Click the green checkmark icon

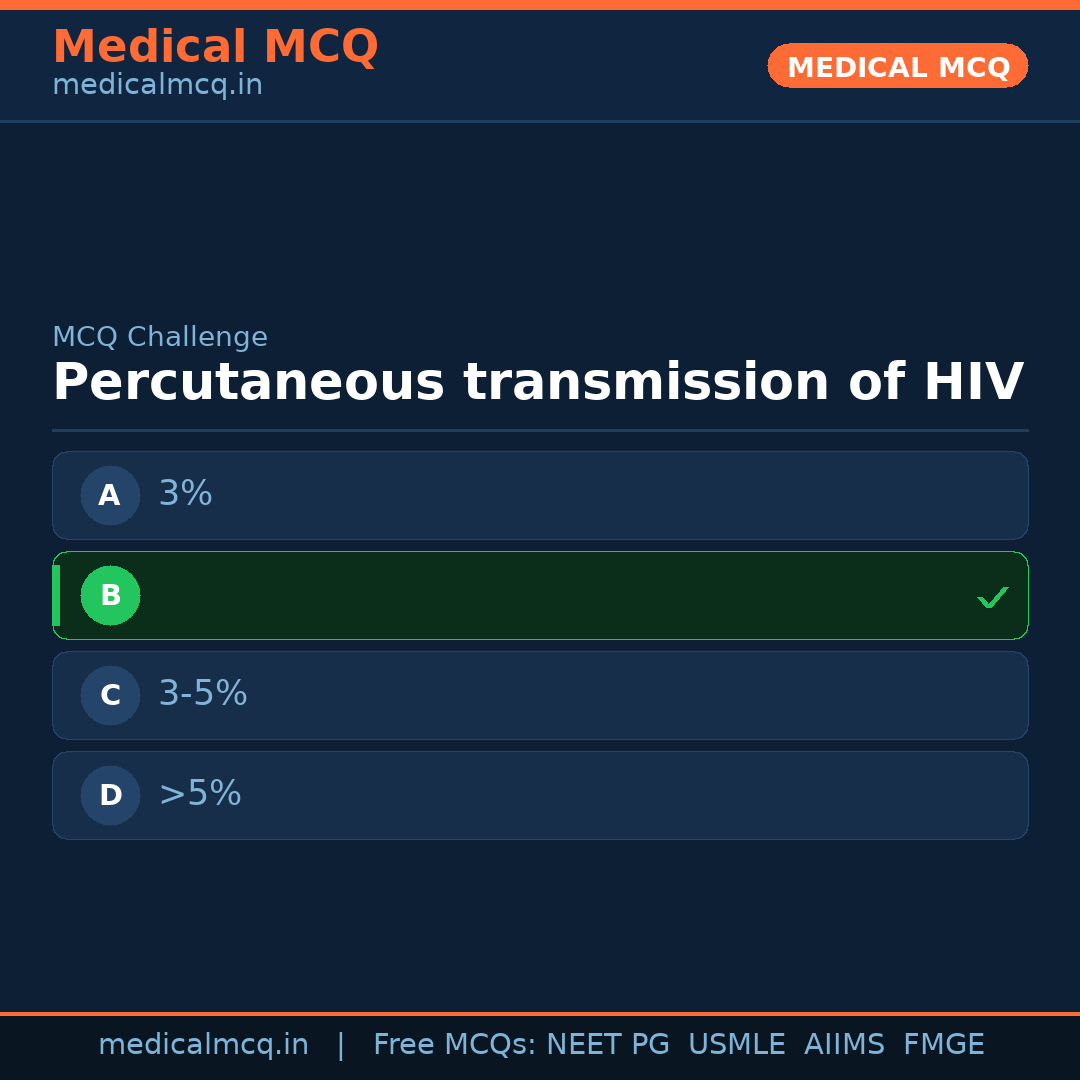pos(992,597)
